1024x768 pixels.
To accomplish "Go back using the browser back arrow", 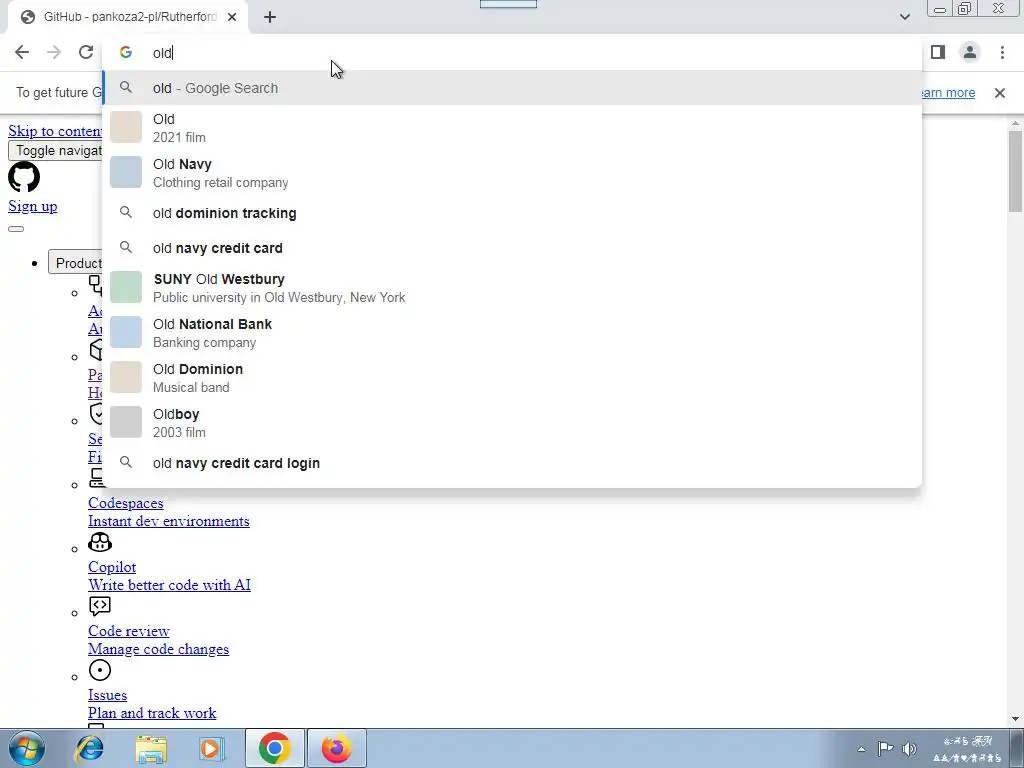I will coord(22,52).
